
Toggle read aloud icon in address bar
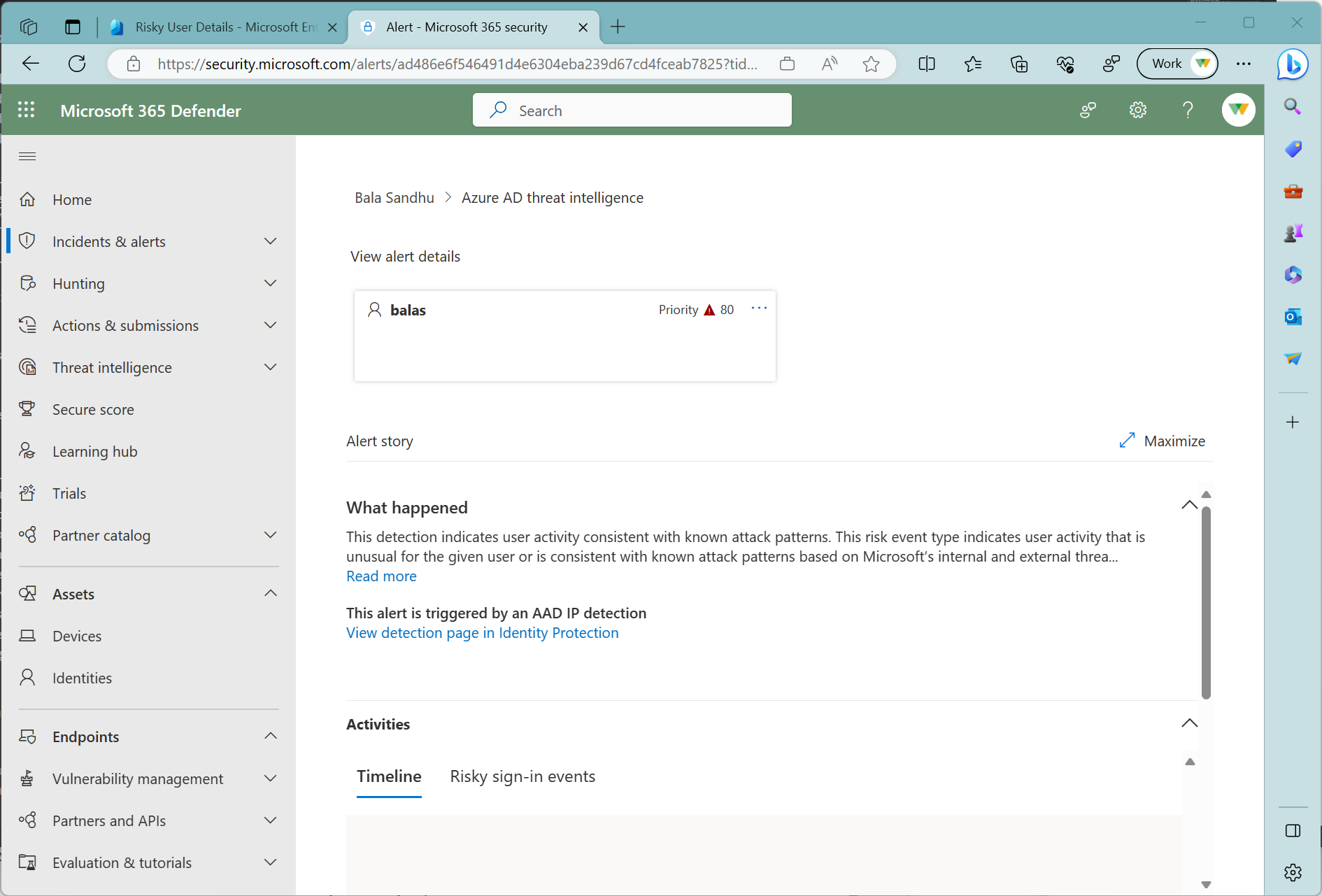coord(830,64)
